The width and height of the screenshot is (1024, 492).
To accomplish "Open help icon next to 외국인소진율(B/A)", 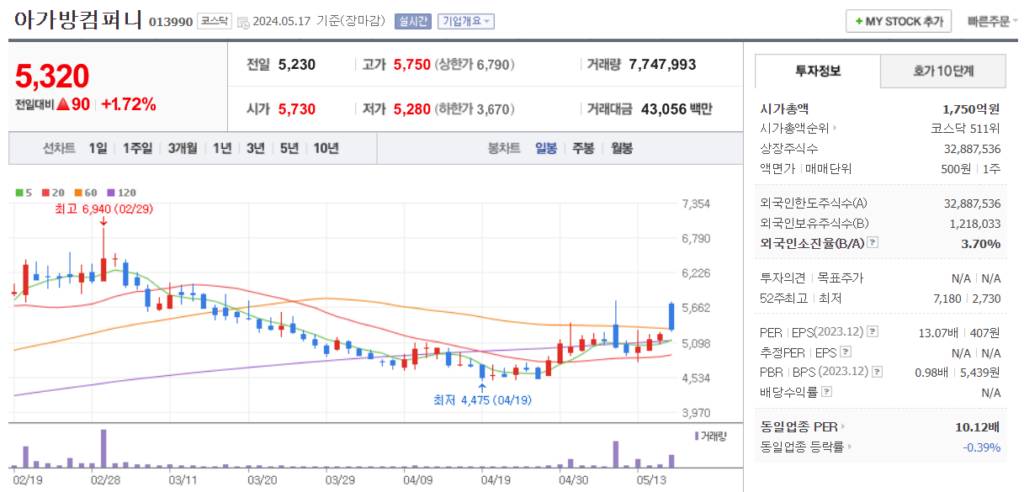I will point(872,242).
